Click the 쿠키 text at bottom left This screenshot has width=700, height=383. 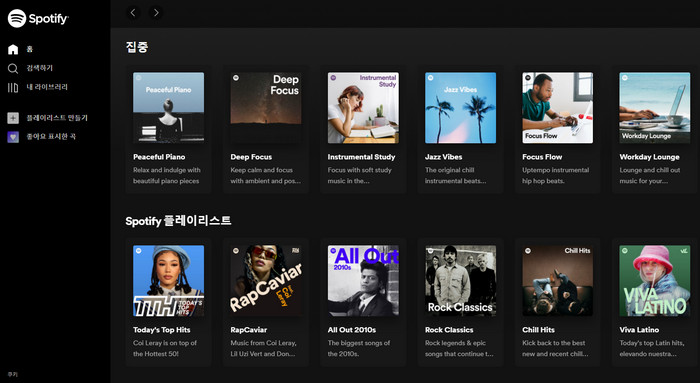click(x=12, y=375)
